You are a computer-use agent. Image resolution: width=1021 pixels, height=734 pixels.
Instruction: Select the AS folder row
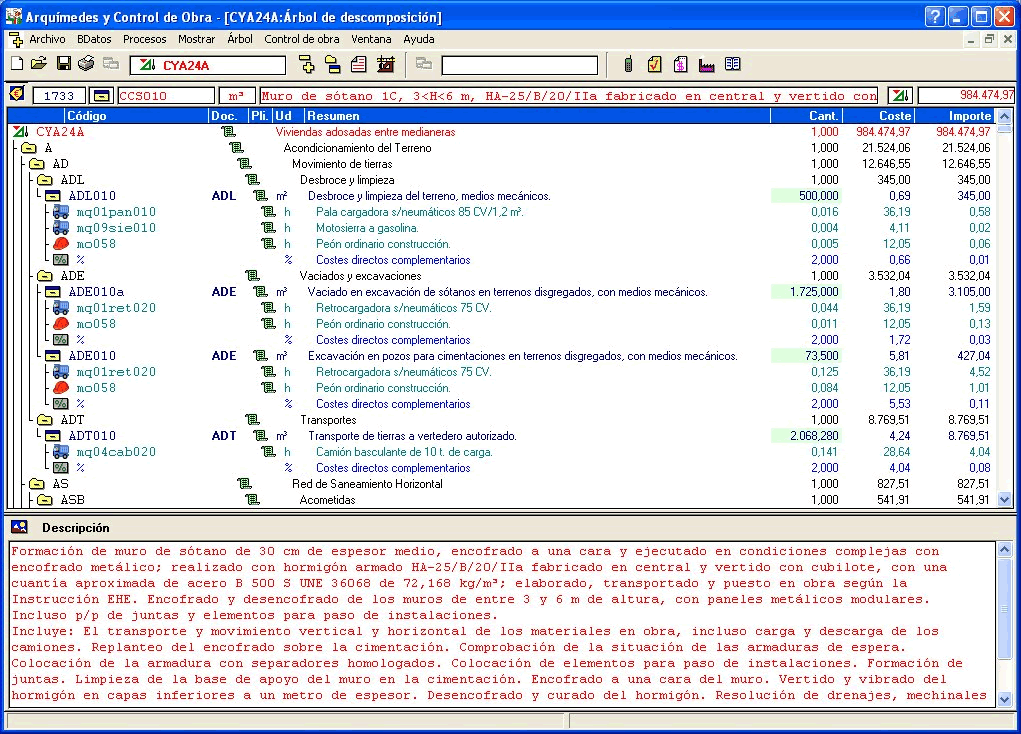pyautogui.click(x=501, y=484)
